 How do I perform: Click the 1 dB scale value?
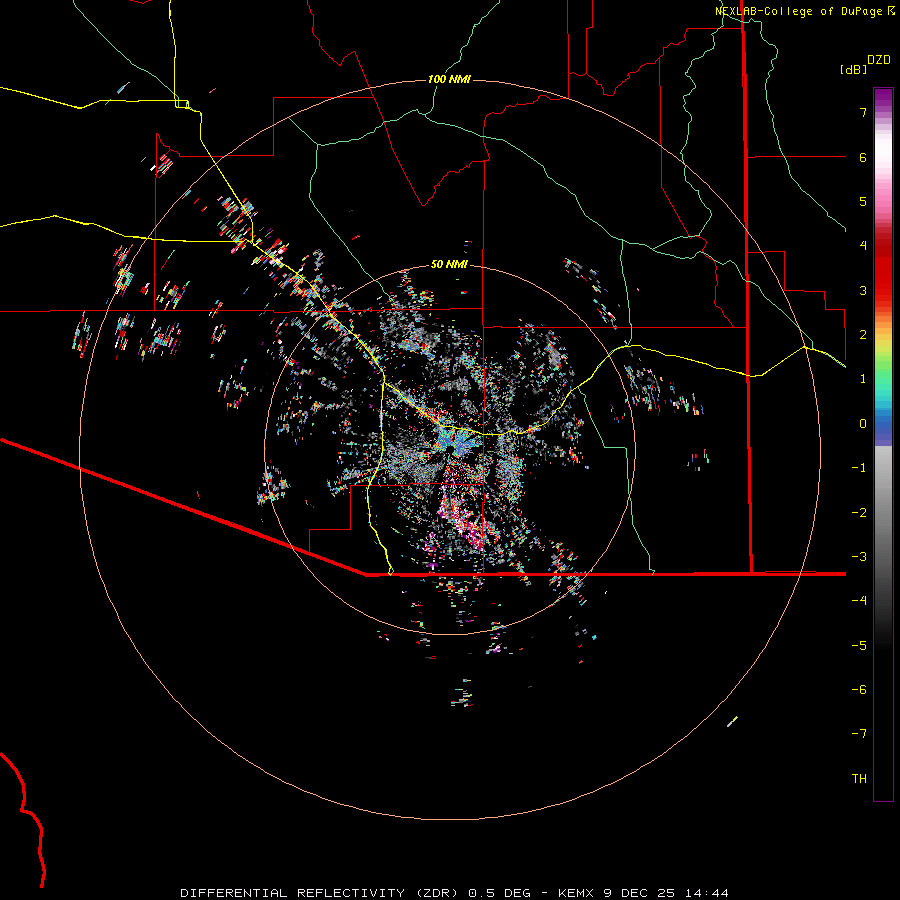tap(863, 379)
